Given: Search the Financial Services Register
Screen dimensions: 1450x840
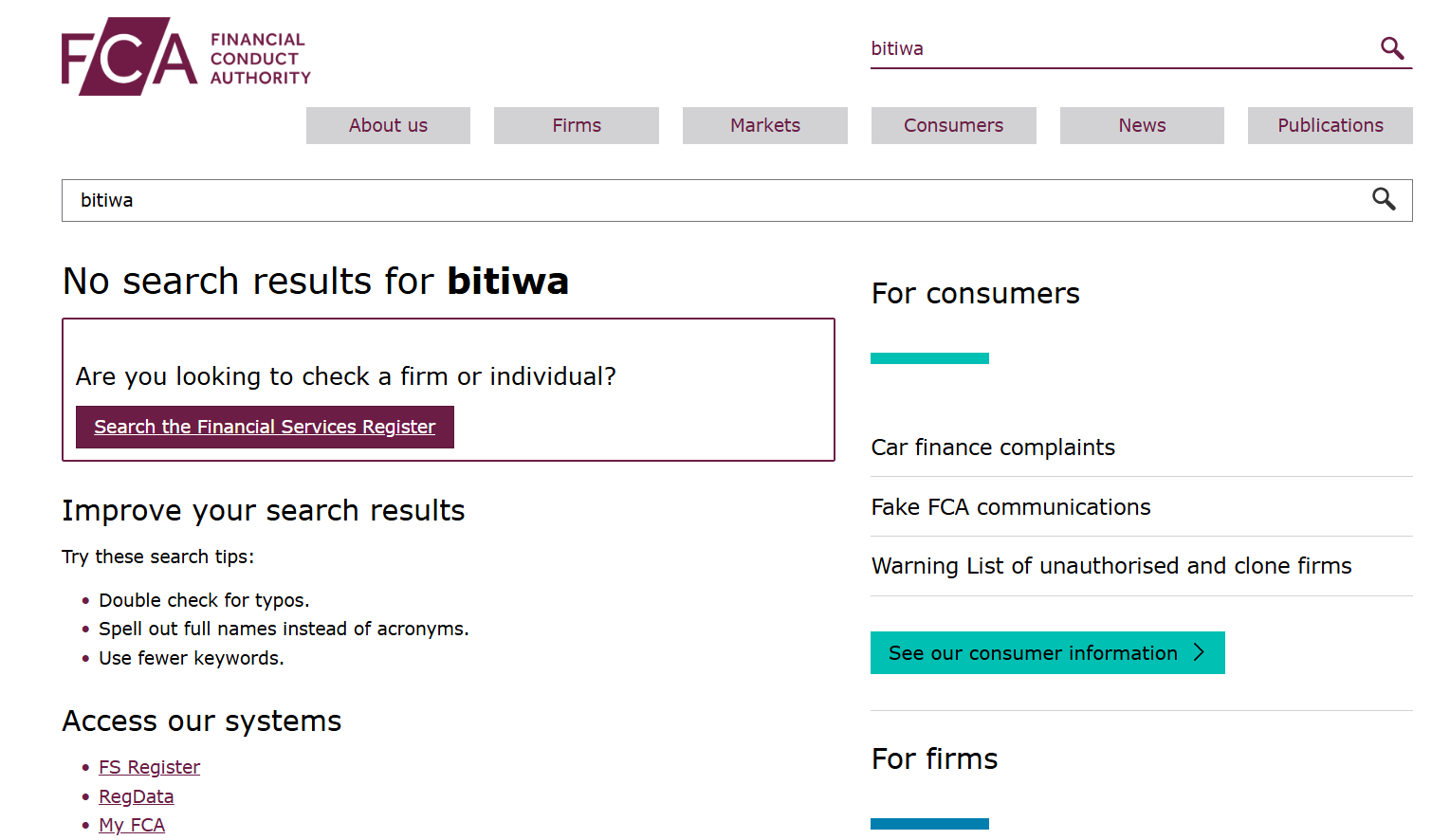Looking at the screenshot, I should point(265,427).
